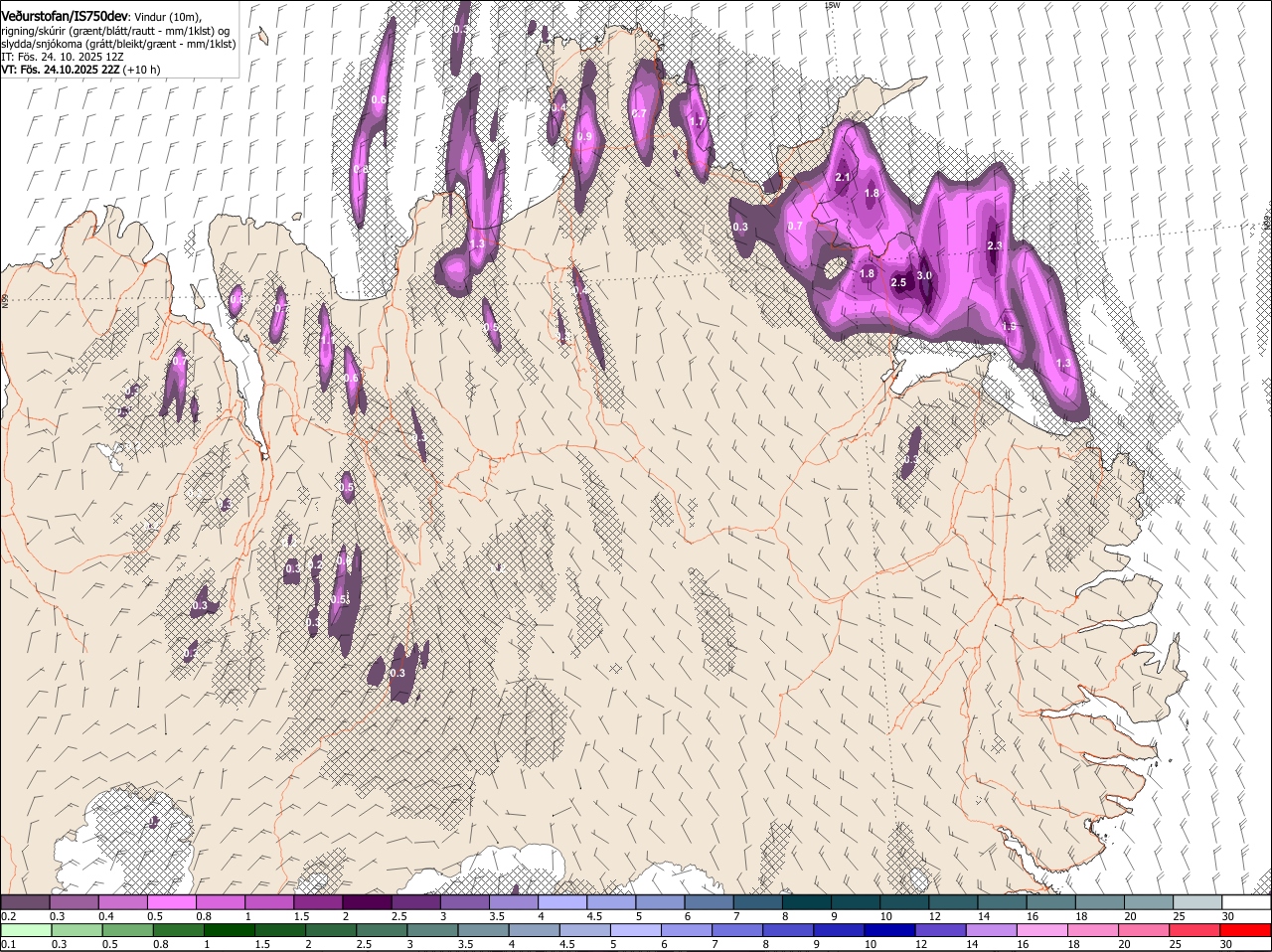Viewport: 1272px width, 952px height.
Task: Click the bottom-row legend label "2.5"
Action: pyautogui.click(x=364, y=944)
